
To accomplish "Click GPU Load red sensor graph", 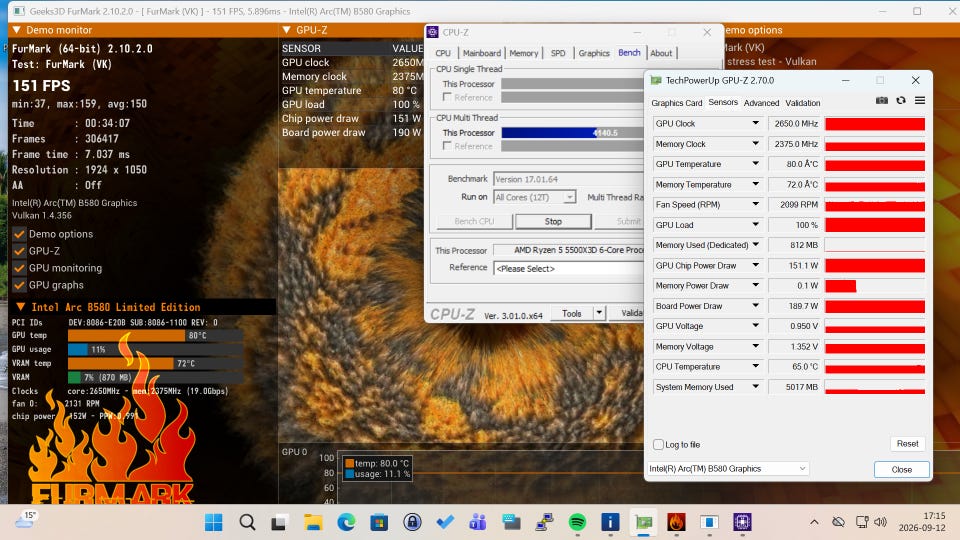I will tap(875, 225).
